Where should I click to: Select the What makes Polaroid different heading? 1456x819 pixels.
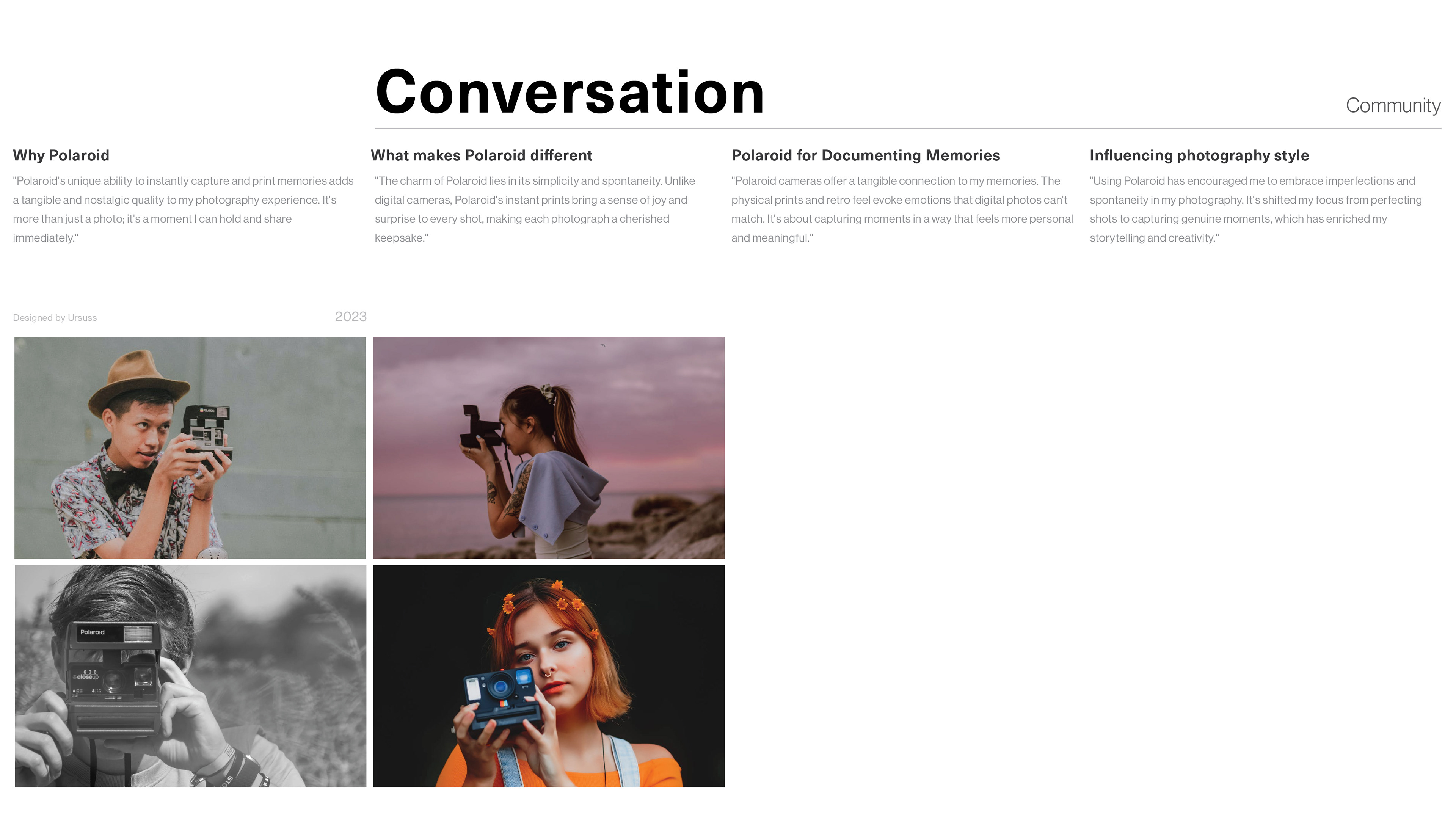point(482,155)
